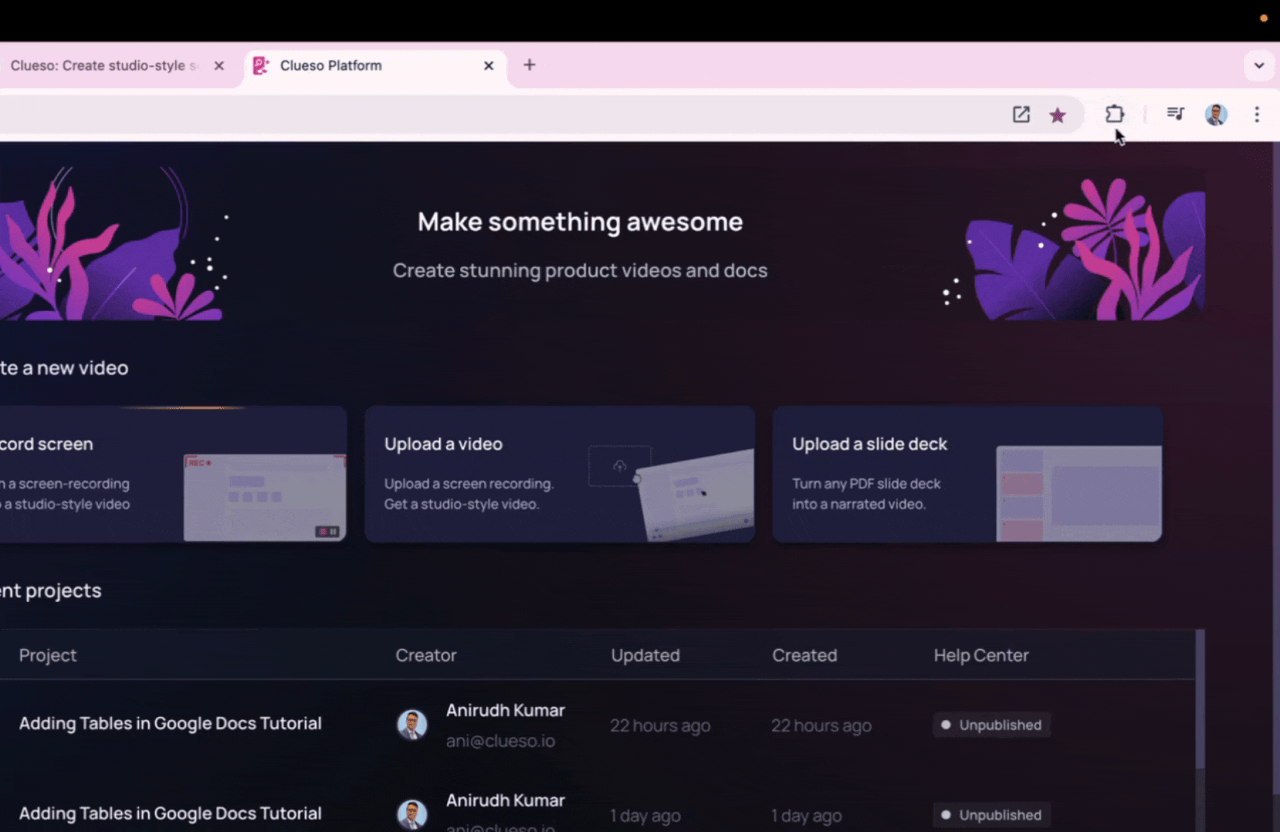Switch to the Clueso Platform tab
The image size is (1280, 832).
(375, 66)
